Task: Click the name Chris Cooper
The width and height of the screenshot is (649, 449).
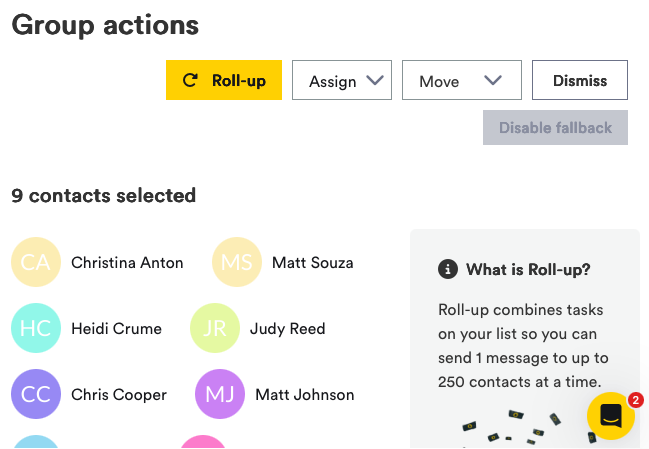Action: click(119, 395)
